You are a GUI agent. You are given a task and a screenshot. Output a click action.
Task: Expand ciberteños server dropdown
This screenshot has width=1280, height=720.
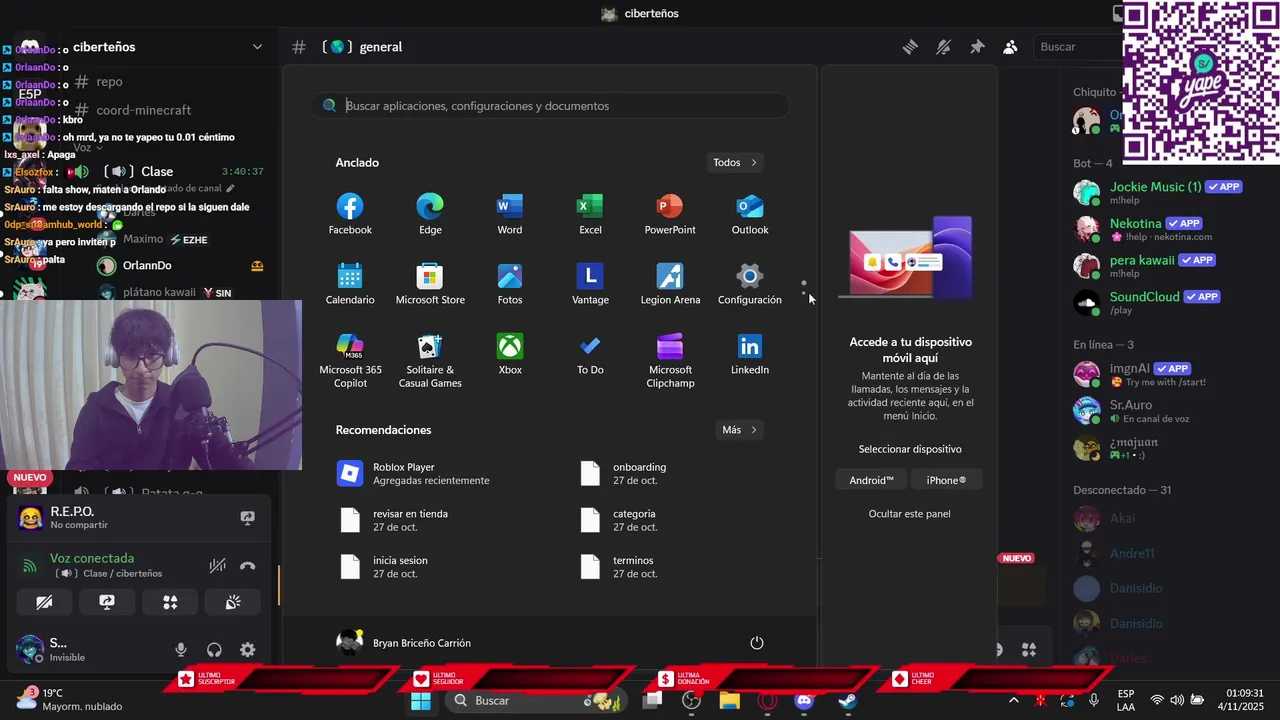click(x=257, y=47)
